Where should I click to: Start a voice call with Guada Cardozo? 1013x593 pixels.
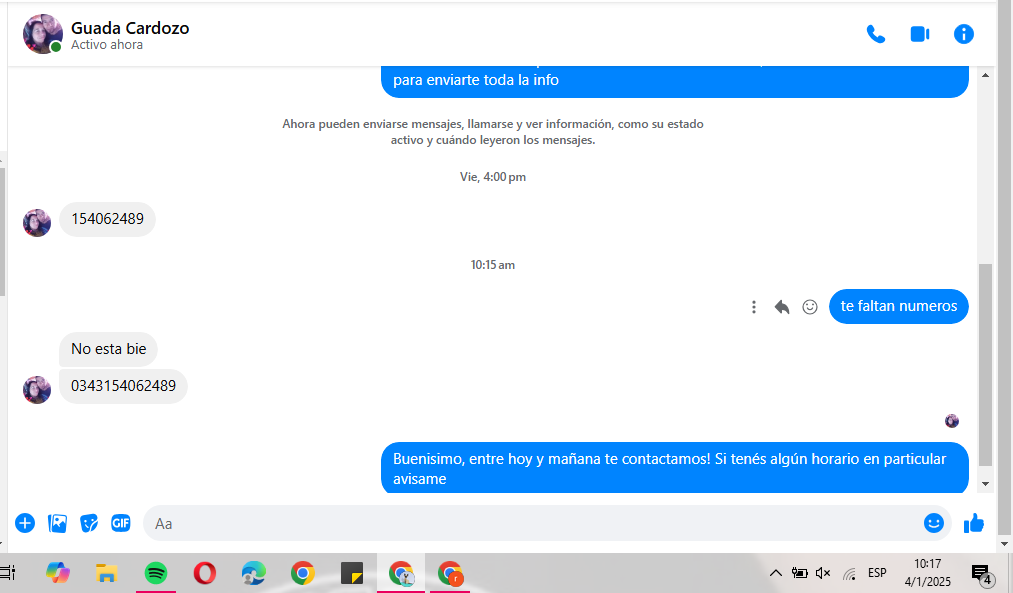[875, 34]
